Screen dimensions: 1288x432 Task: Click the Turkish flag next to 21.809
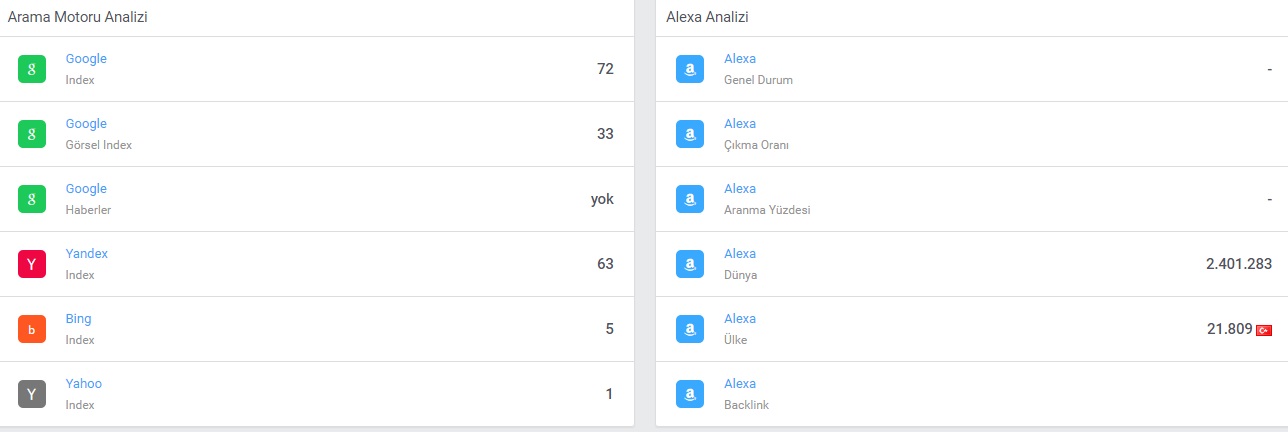coord(1264,330)
